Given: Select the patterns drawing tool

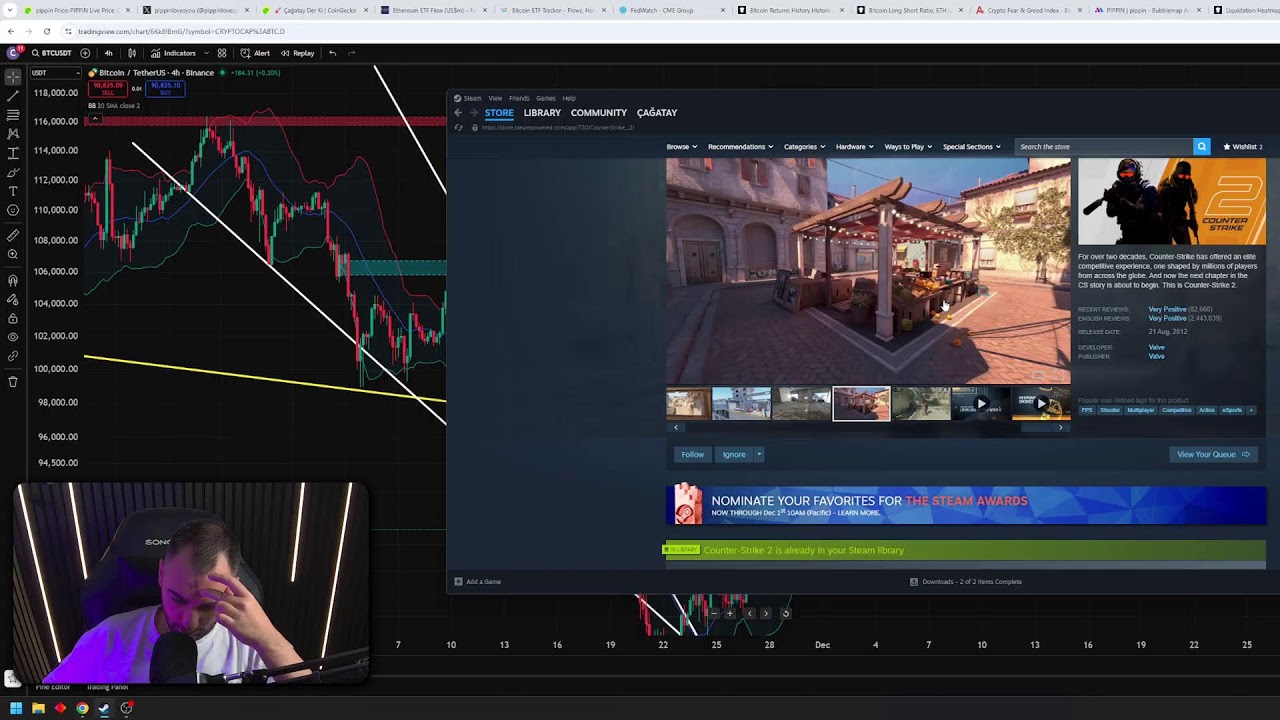Looking at the screenshot, I should pos(13,134).
